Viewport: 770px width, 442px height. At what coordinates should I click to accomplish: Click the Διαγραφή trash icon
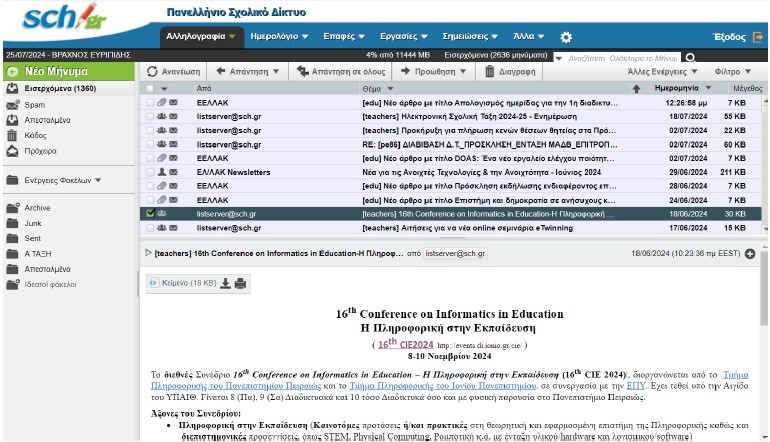pos(489,72)
